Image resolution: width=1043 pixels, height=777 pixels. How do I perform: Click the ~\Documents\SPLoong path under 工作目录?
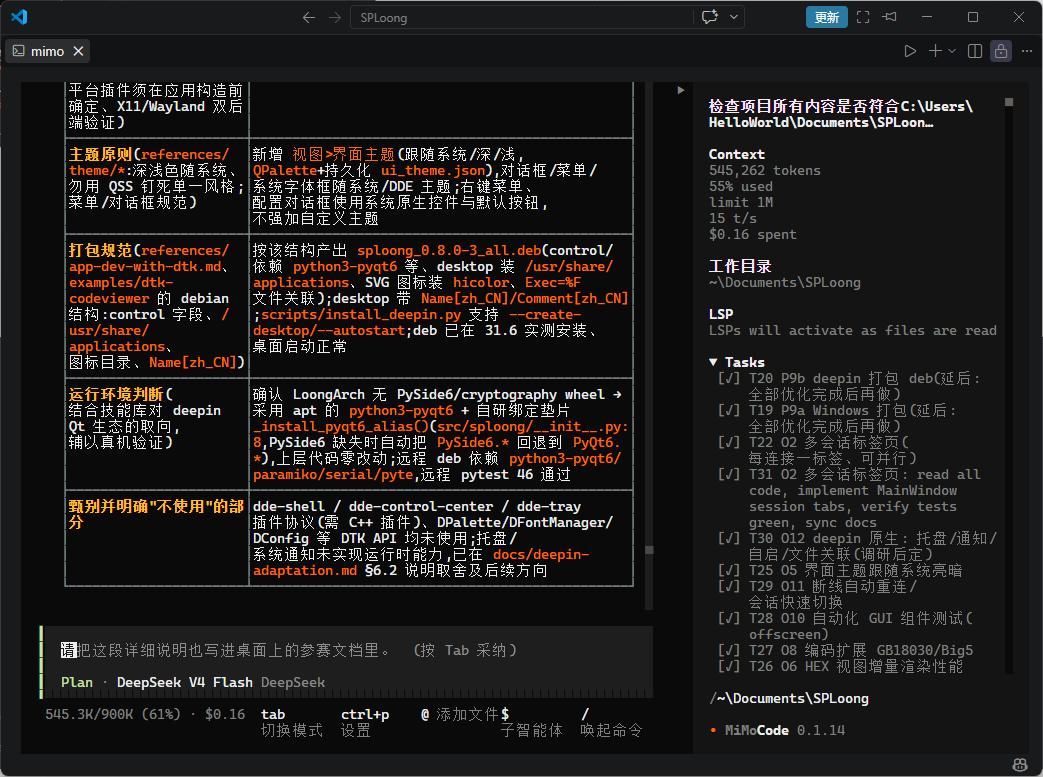click(784, 282)
